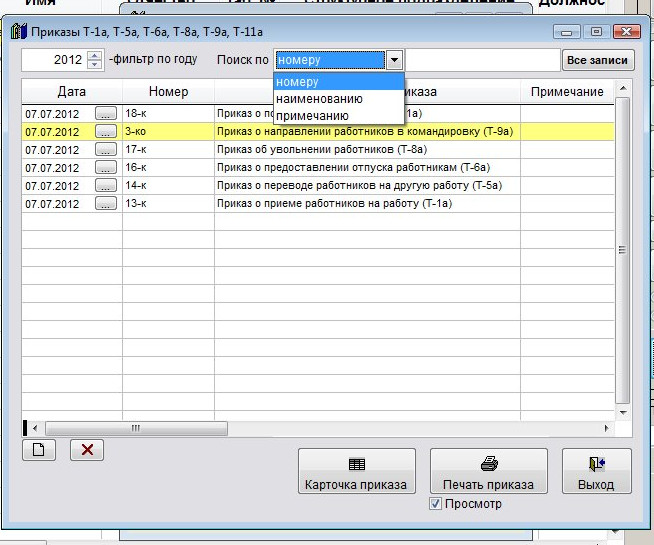The width and height of the screenshot is (654, 545).
Task: Maximize the Приказы window
Action: (x=596, y=32)
